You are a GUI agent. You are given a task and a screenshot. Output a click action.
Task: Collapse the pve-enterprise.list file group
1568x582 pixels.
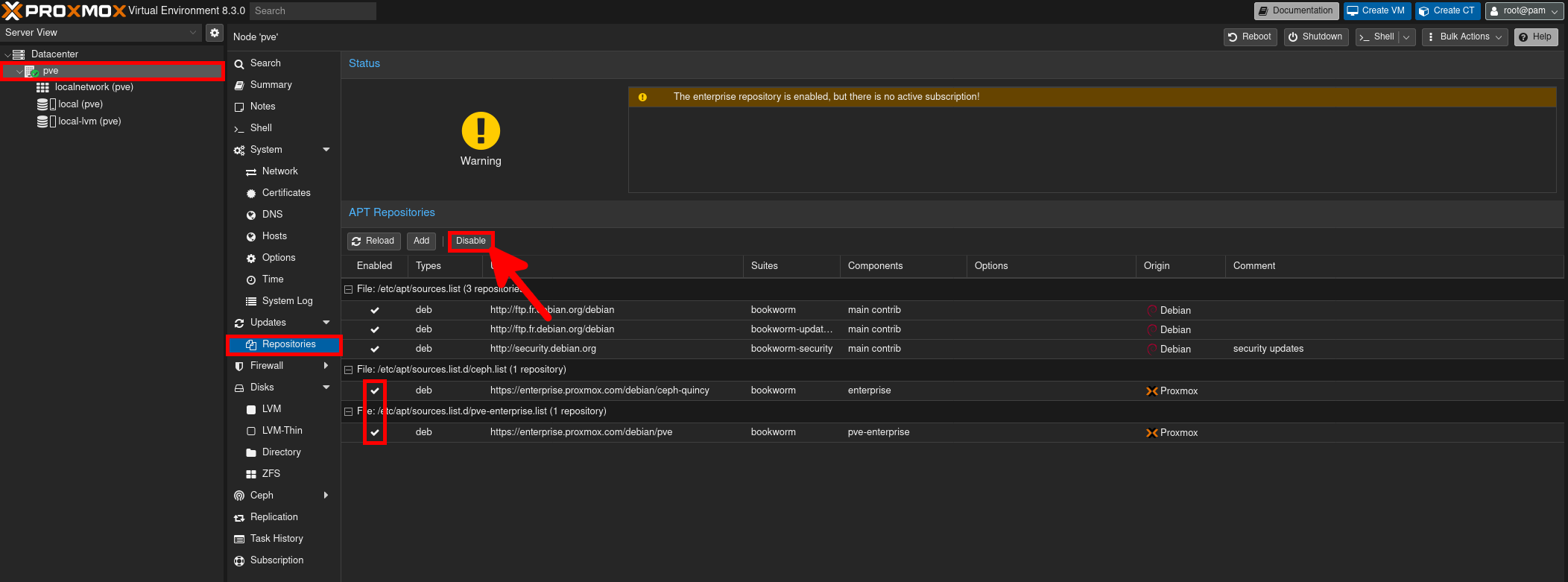coord(348,411)
